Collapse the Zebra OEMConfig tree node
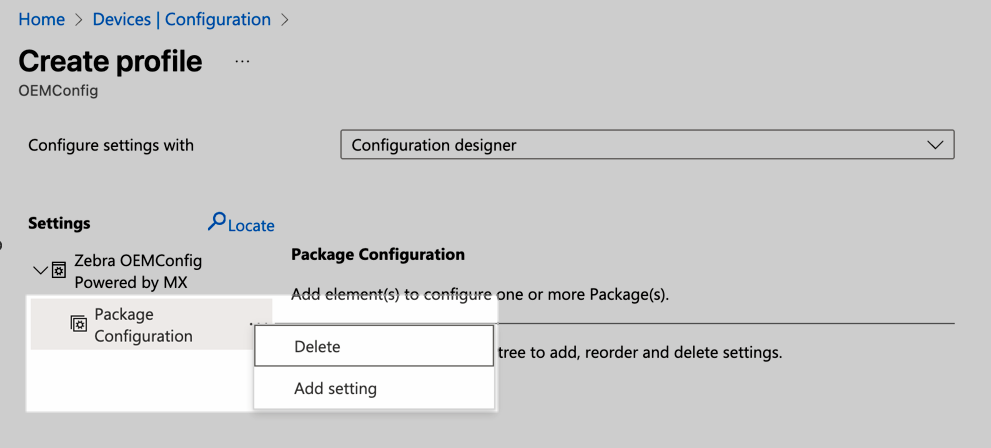 click(40, 270)
